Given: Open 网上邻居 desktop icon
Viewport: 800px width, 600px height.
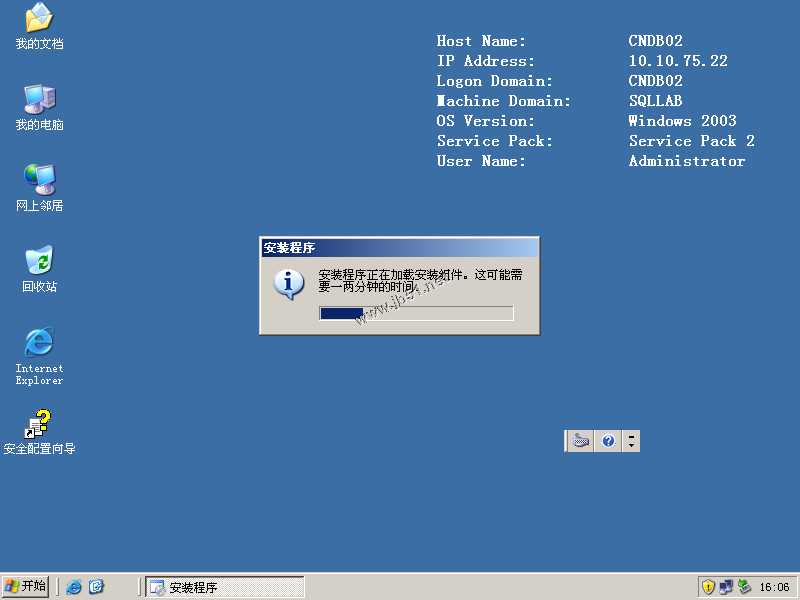Looking at the screenshot, I should pyautogui.click(x=38, y=182).
